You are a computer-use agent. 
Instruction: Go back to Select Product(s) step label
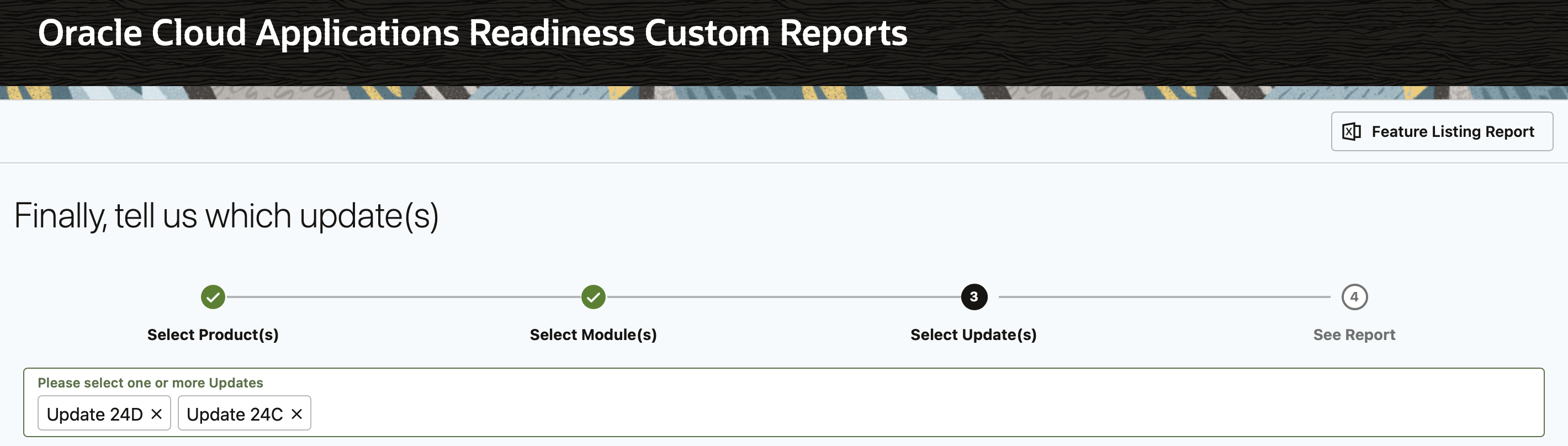point(213,334)
